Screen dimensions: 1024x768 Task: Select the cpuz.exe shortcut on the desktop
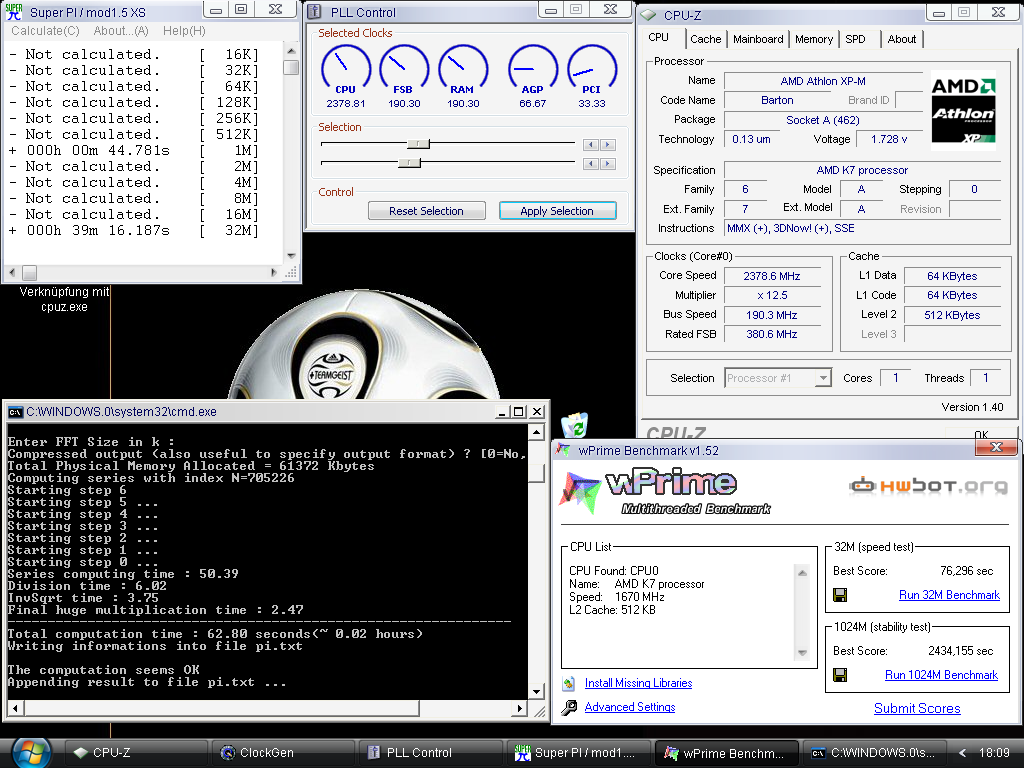64,299
